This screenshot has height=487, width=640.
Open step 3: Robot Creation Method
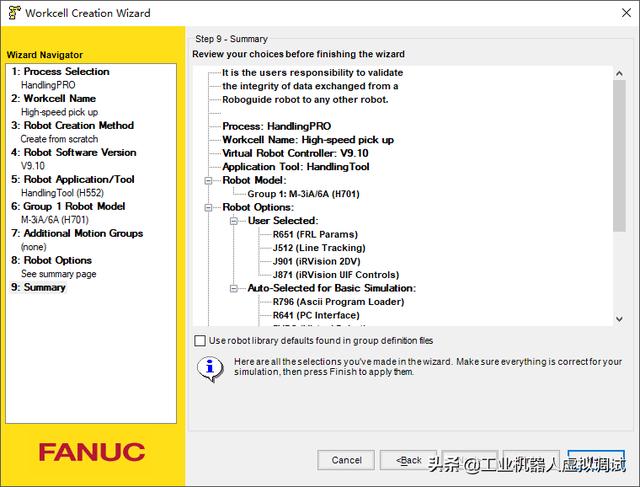pyautogui.click(x=73, y=125)
